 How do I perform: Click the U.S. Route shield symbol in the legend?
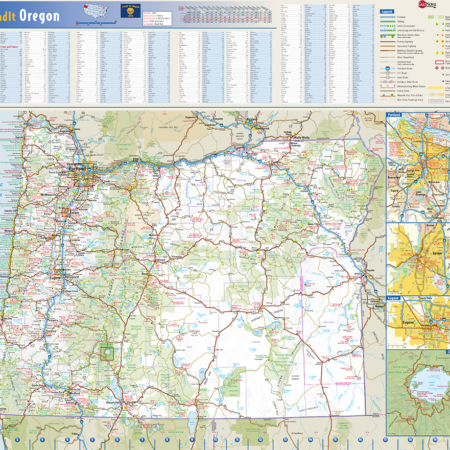[x=388, y=73]
